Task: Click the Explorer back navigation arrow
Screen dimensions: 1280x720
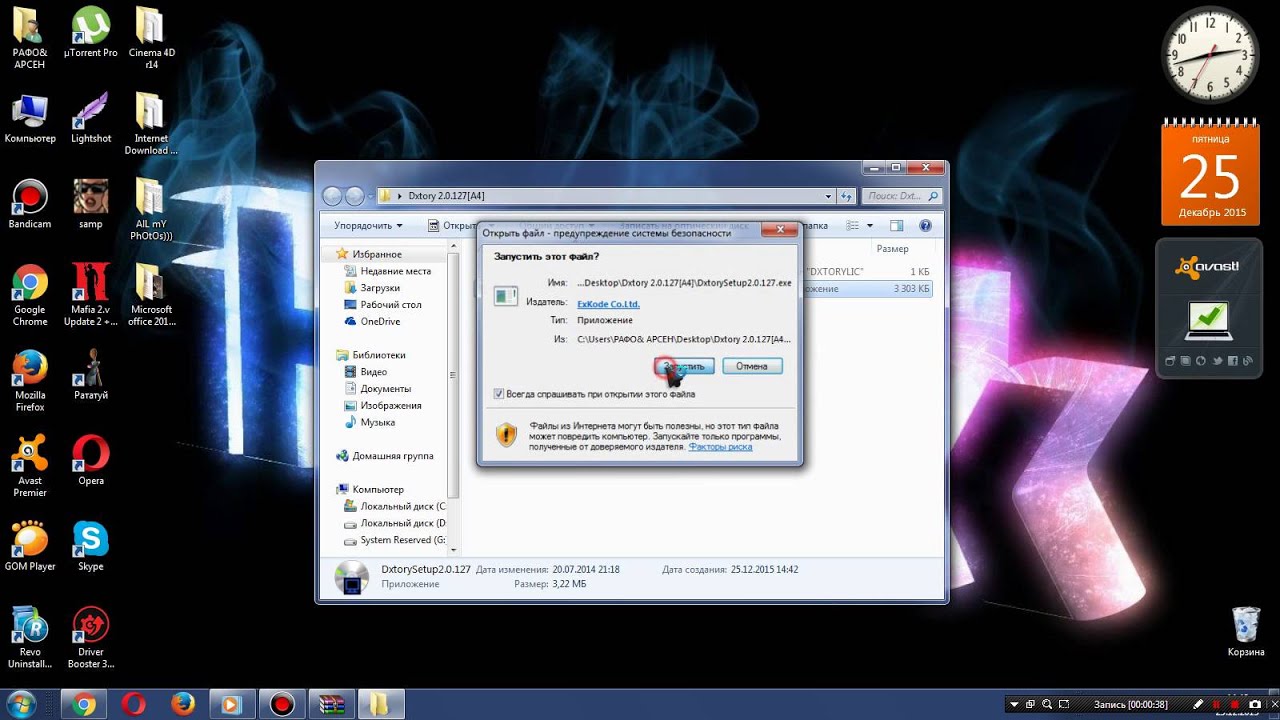Action: point(333,196)
